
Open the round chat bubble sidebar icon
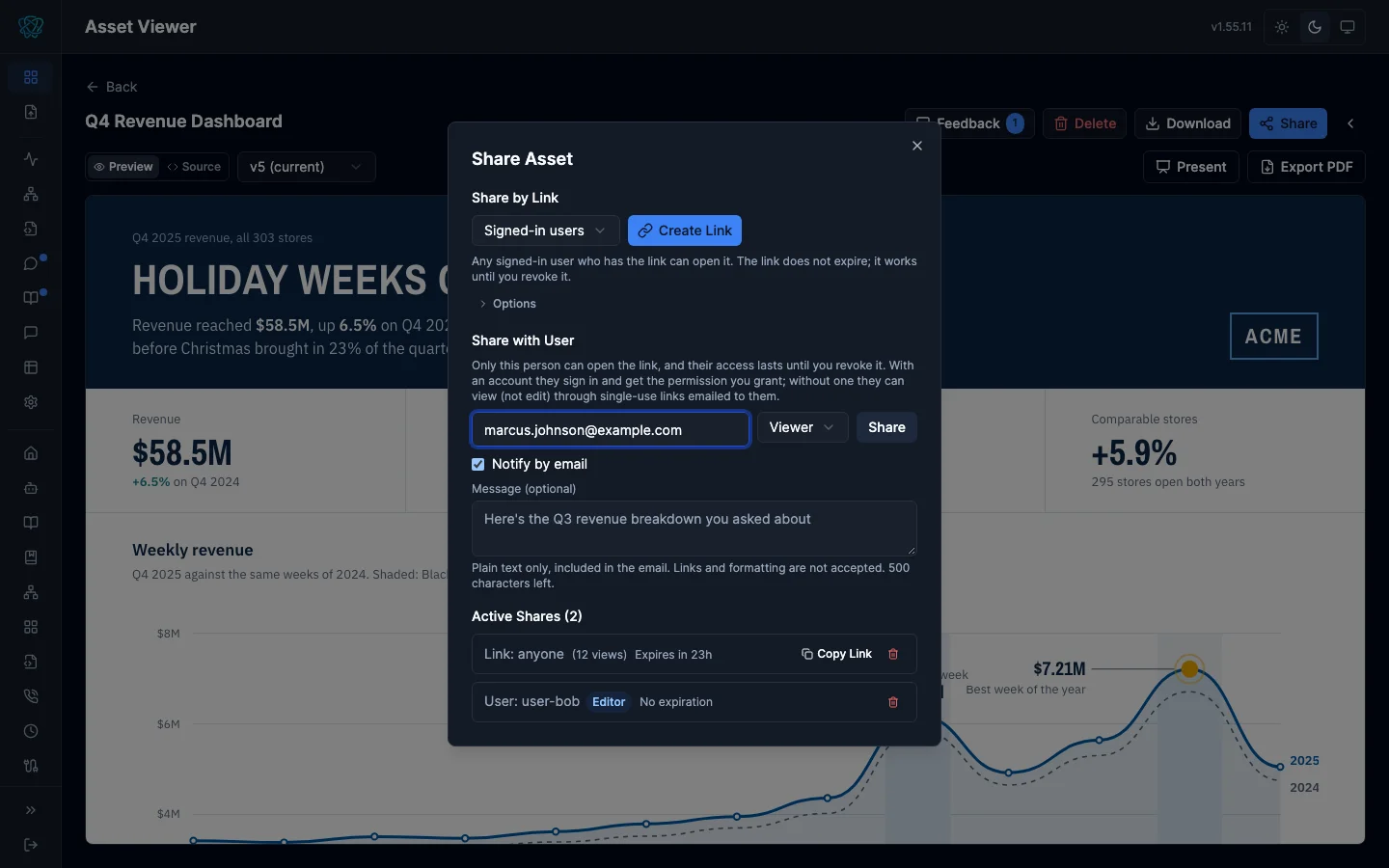click(x=31, y=263)
